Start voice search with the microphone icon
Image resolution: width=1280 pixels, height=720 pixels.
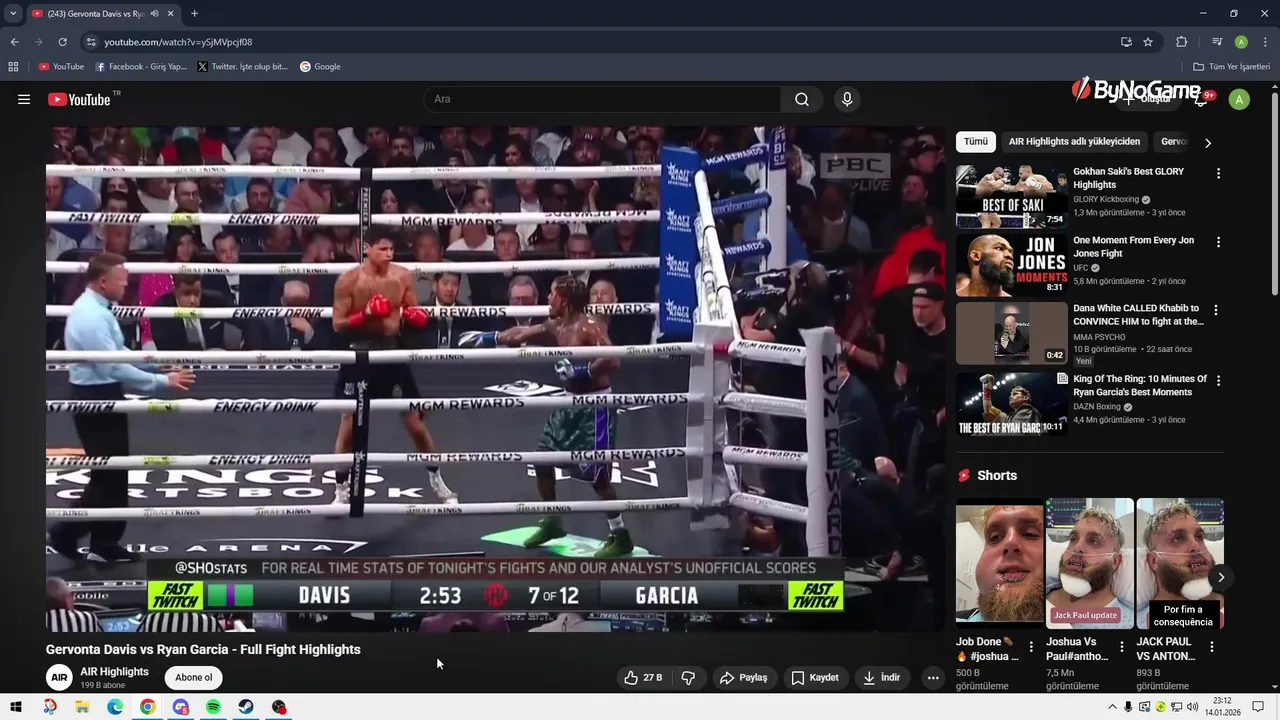click(847, 99)
